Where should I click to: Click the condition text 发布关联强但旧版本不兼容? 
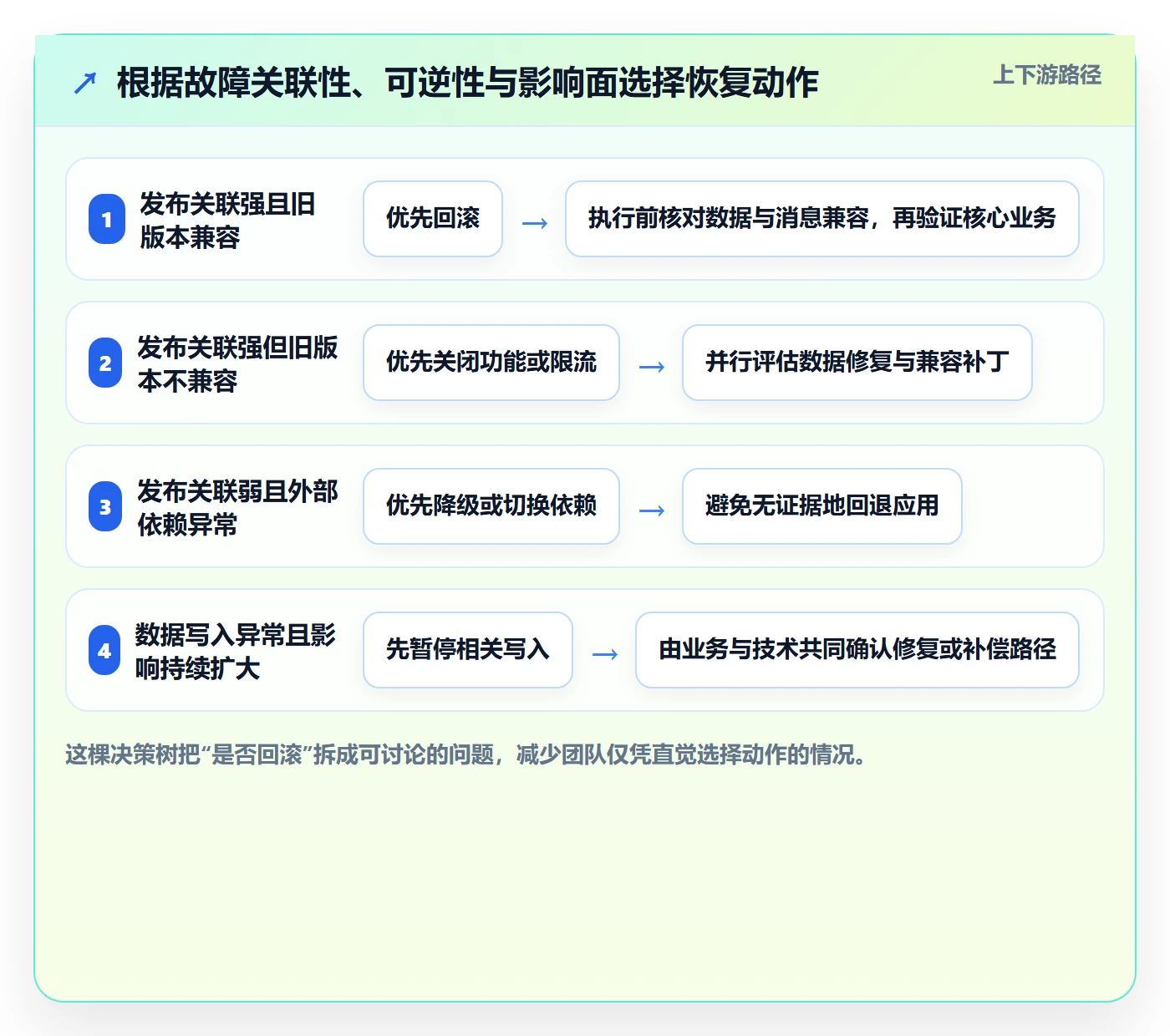(x=237, y=363)
